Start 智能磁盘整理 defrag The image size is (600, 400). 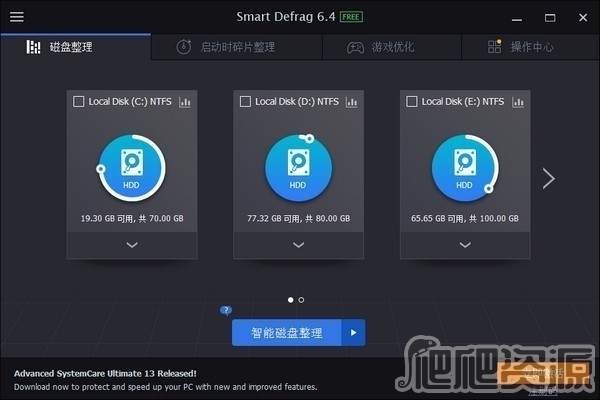click(x=287, y=333)
